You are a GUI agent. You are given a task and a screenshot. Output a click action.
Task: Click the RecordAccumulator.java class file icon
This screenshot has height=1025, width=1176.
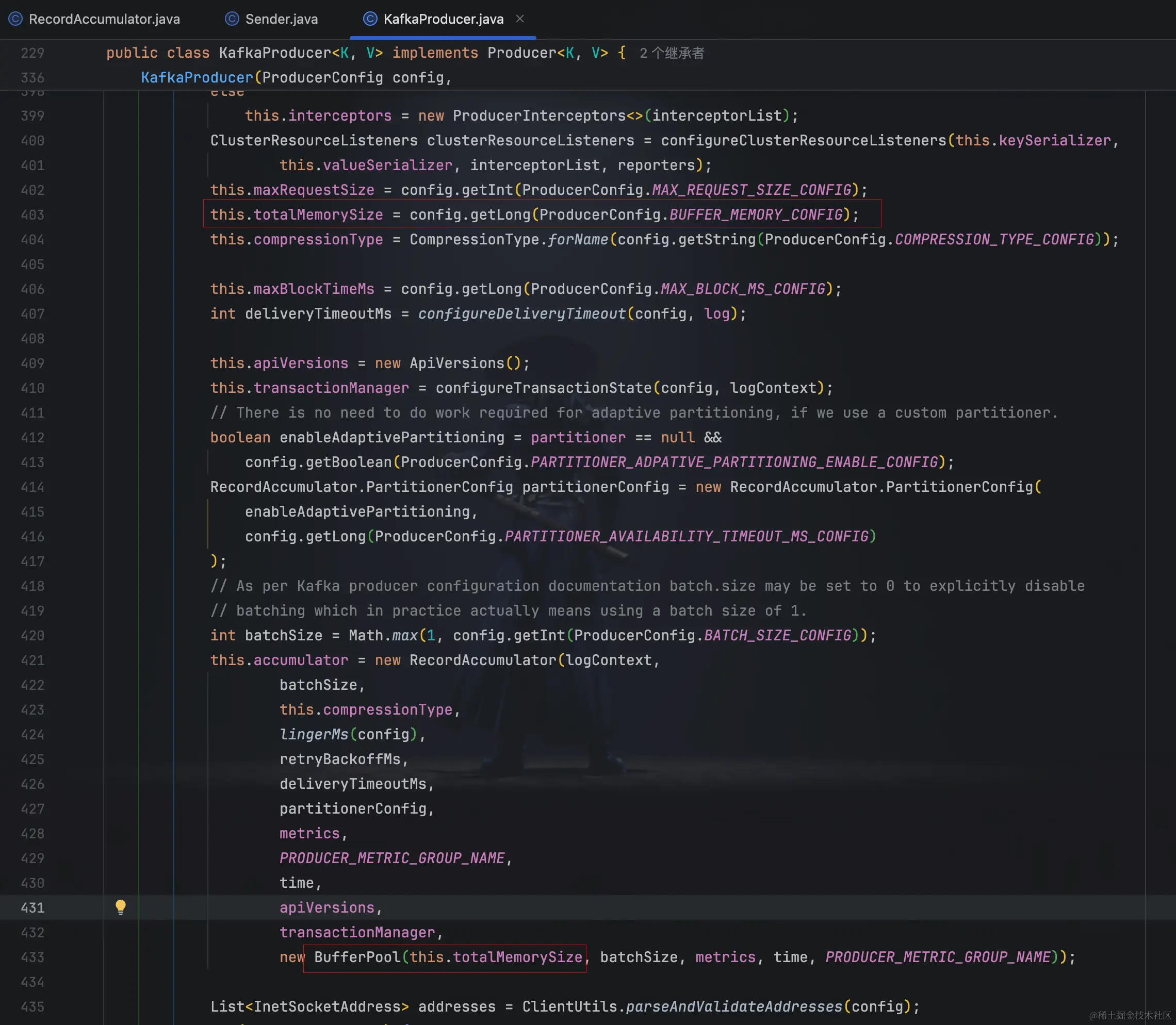coord(15,19)
